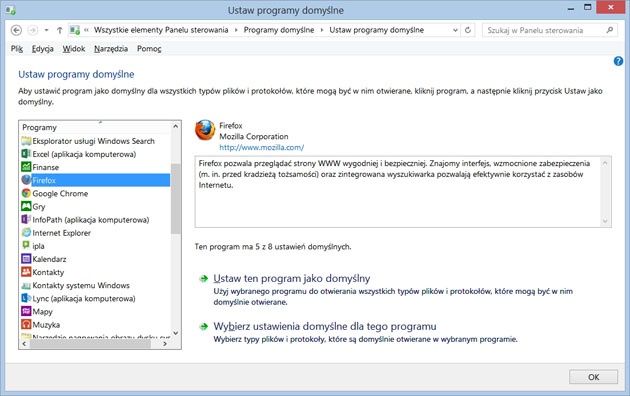Select the InfoPath application icon
The width and height of the screenshot is (630, 396).
[x=26, y=220]
